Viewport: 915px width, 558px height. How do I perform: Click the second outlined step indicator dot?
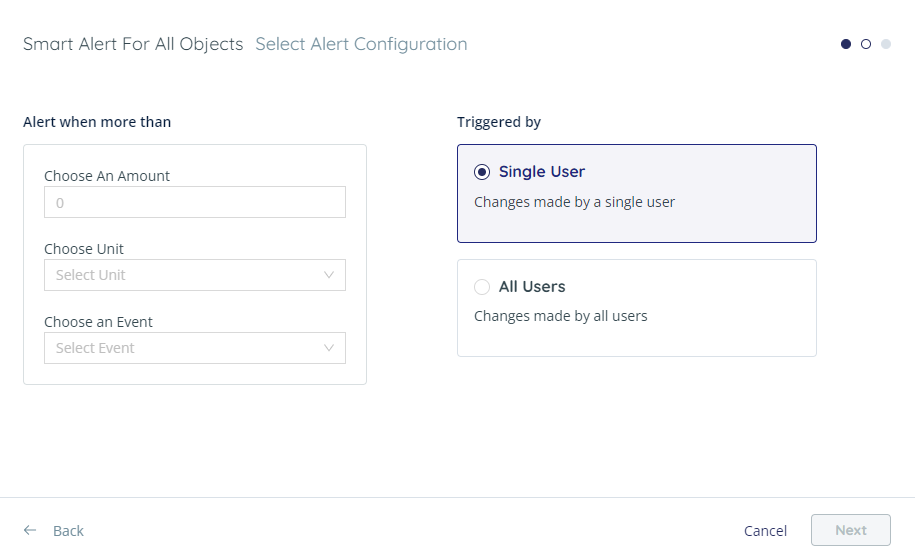866,44
